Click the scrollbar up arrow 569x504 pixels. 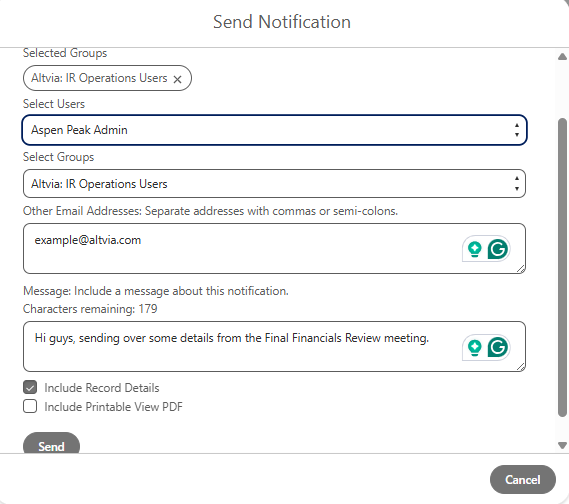click(562, 57)
